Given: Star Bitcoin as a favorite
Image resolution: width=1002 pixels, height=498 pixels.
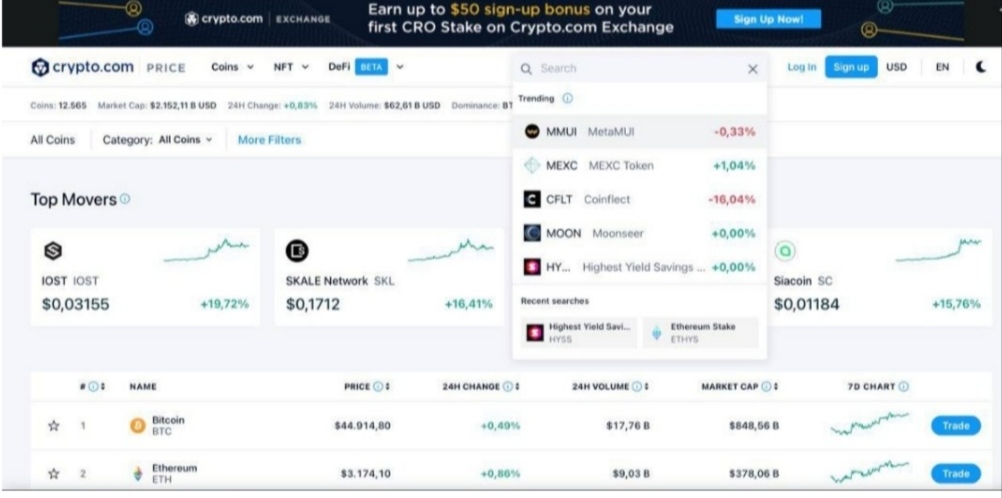Looking at the screenshot, I should click(54, 426).
